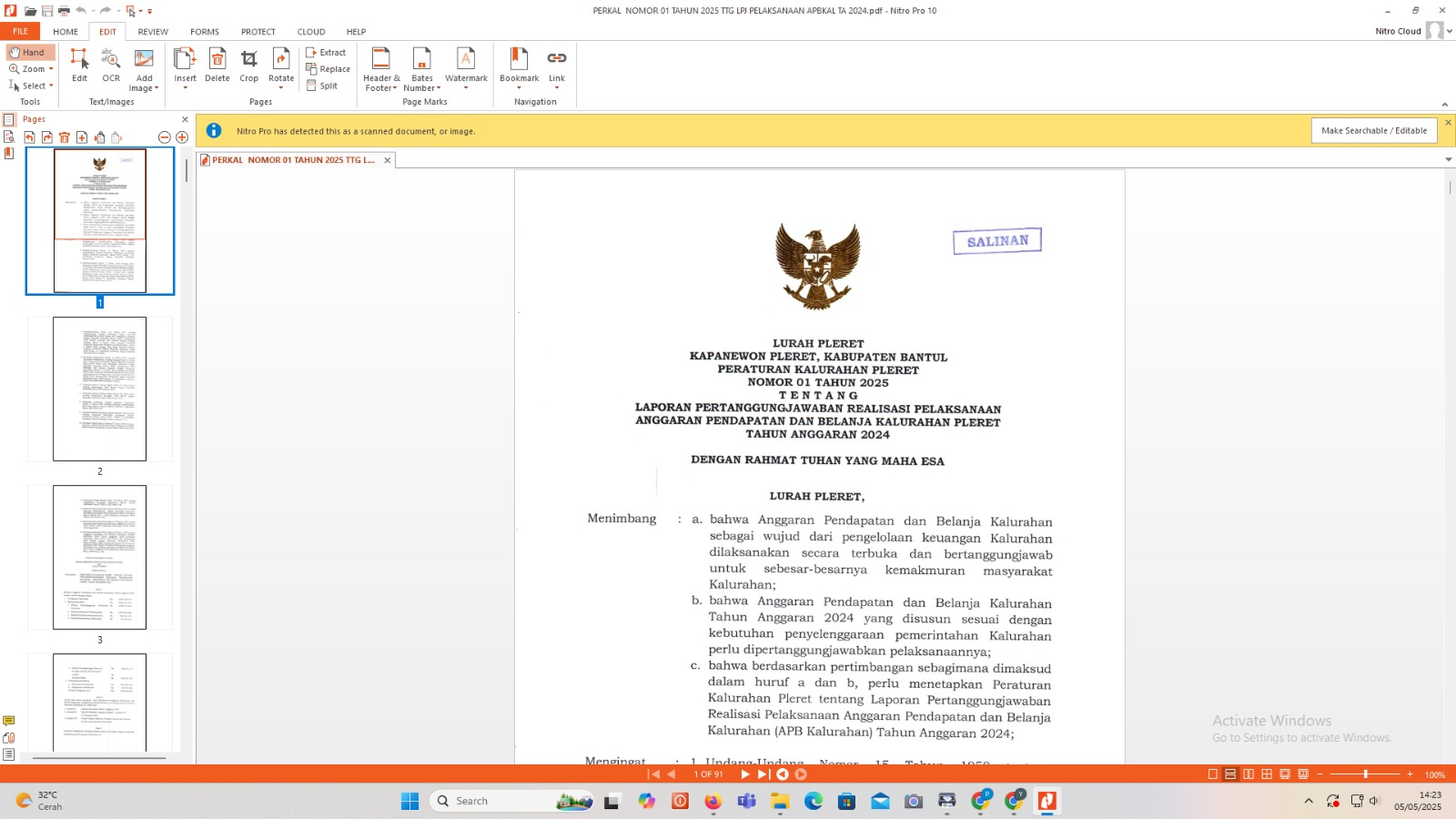Switch to the PROTECT ribbon tab
Image resolution: width=1456 pixels, height=819 pixels.
pos(258,32)
